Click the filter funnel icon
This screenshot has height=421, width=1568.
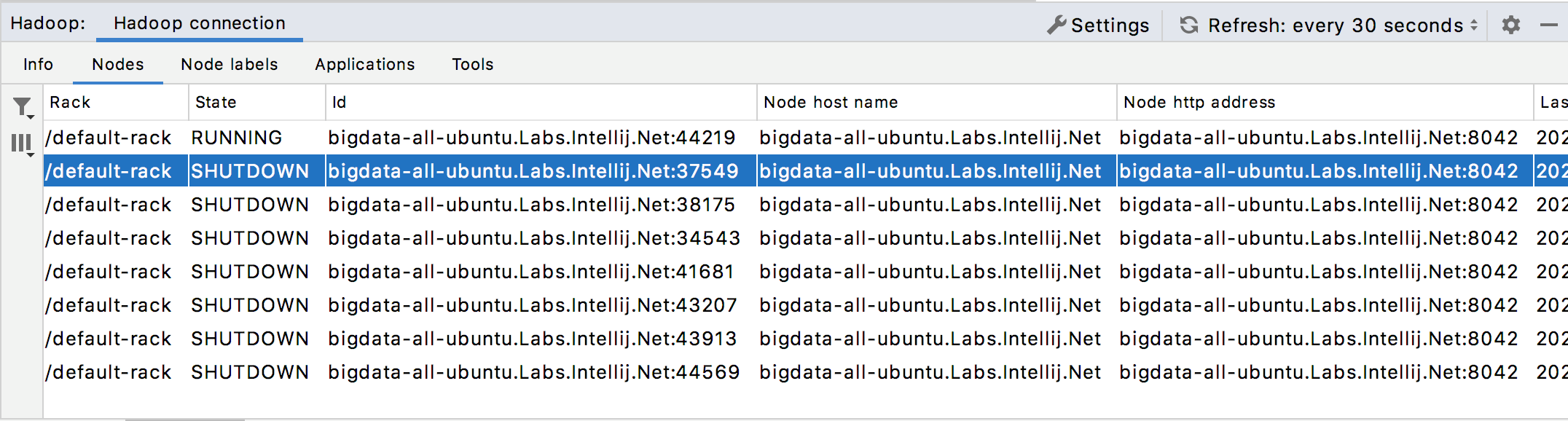(x=23, y=108)
